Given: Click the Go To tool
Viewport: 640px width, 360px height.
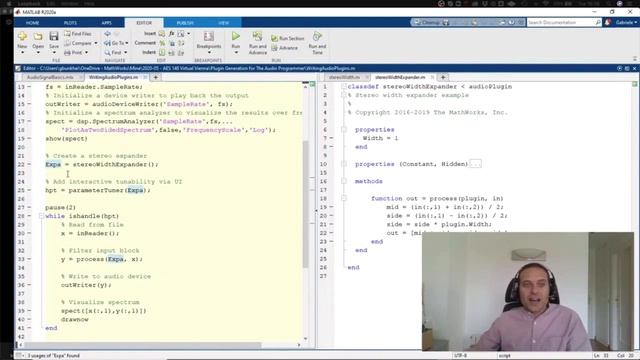Looking at the screenshot, I should pyautogui.click(x=115, y=43).
